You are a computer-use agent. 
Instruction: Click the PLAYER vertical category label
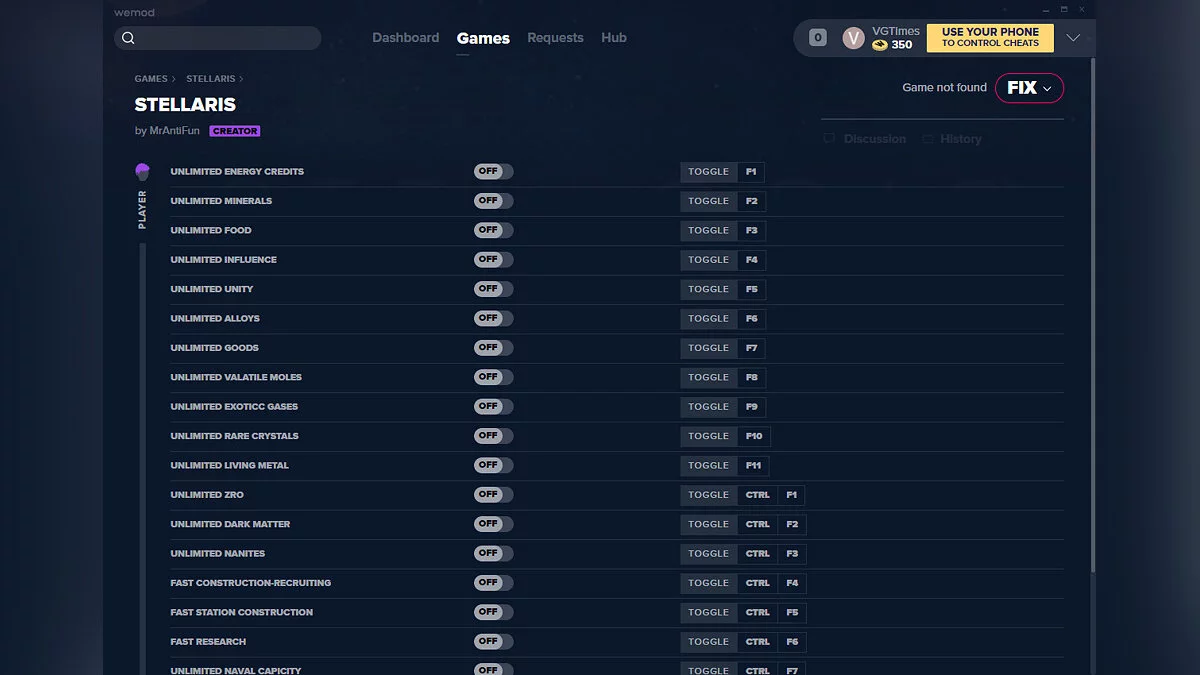(142, 210)
